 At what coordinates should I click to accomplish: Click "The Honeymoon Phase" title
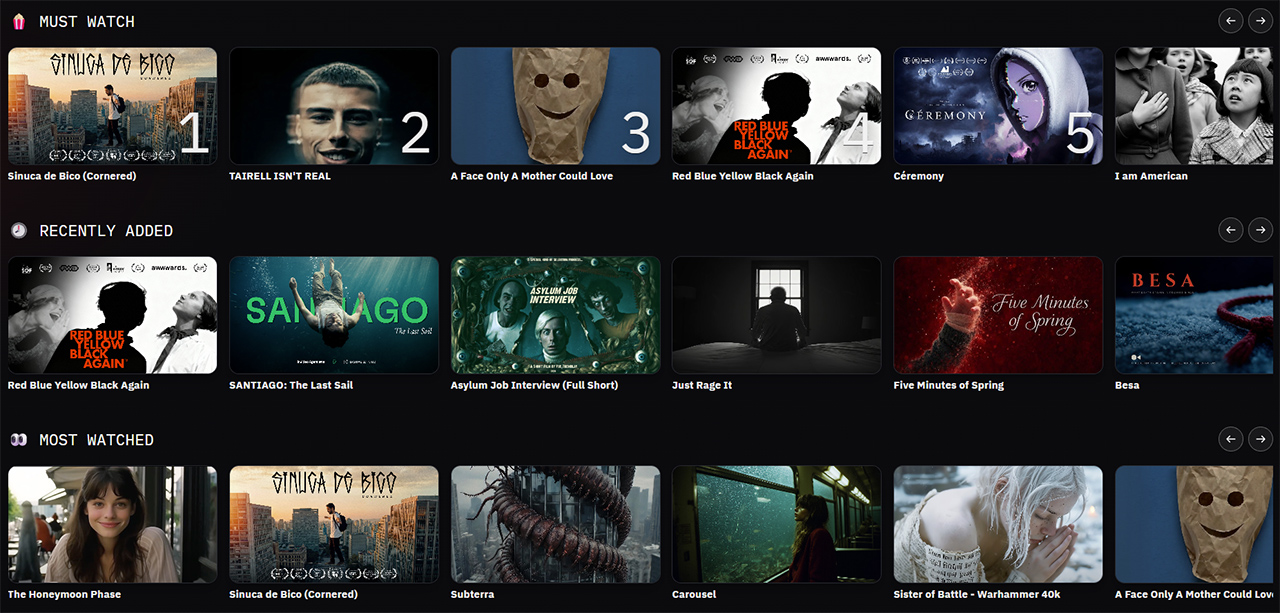[x=65, y=594]
